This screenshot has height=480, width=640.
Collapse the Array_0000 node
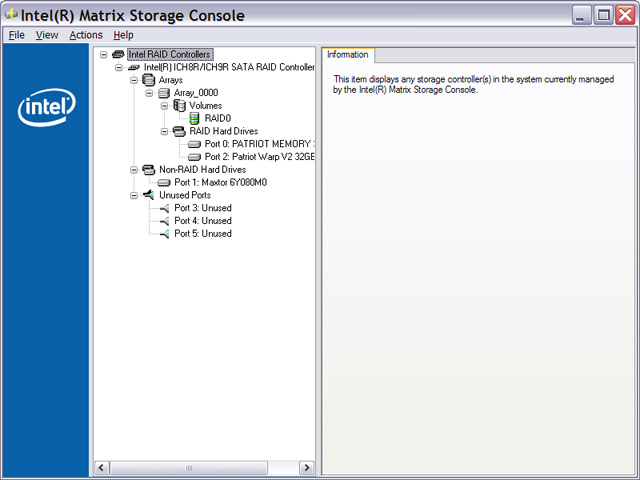point(149,93)
